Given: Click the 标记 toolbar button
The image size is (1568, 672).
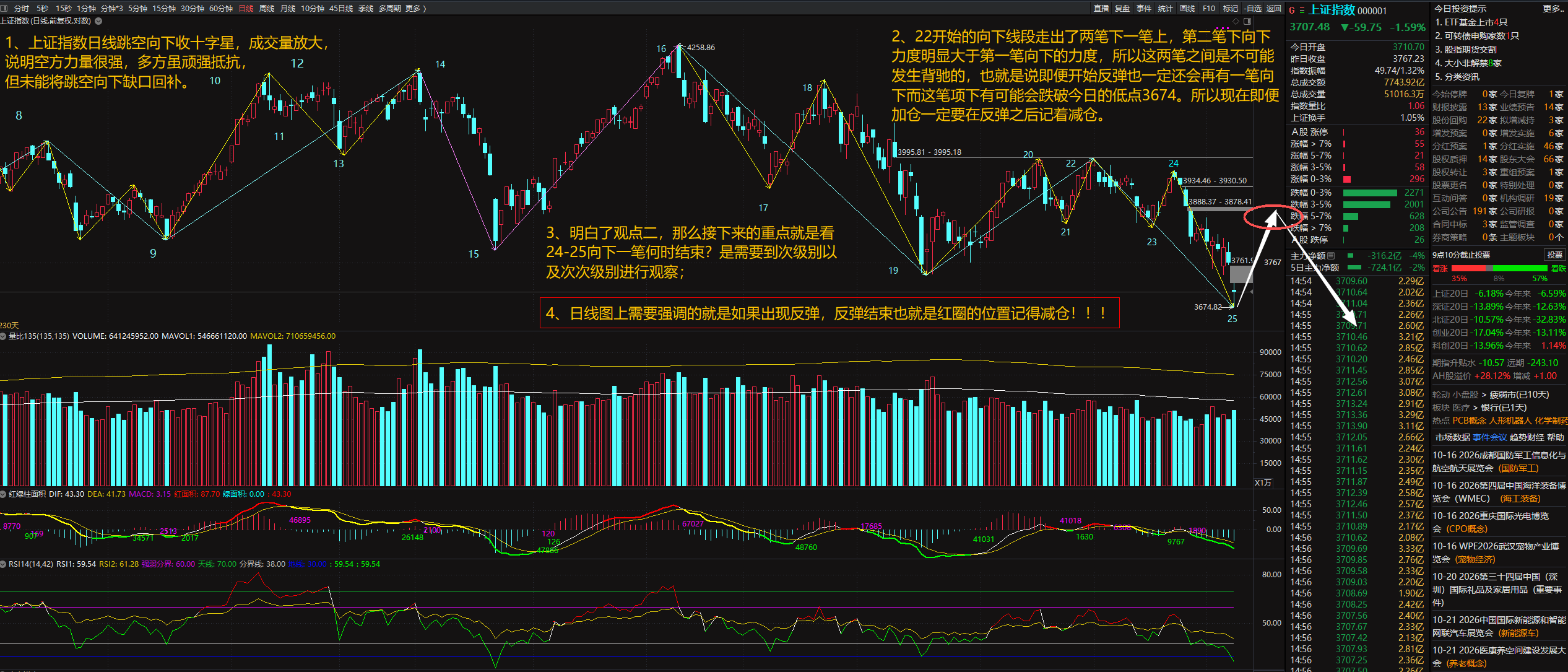Looking at the screenshot, I should pos(1231,8).
